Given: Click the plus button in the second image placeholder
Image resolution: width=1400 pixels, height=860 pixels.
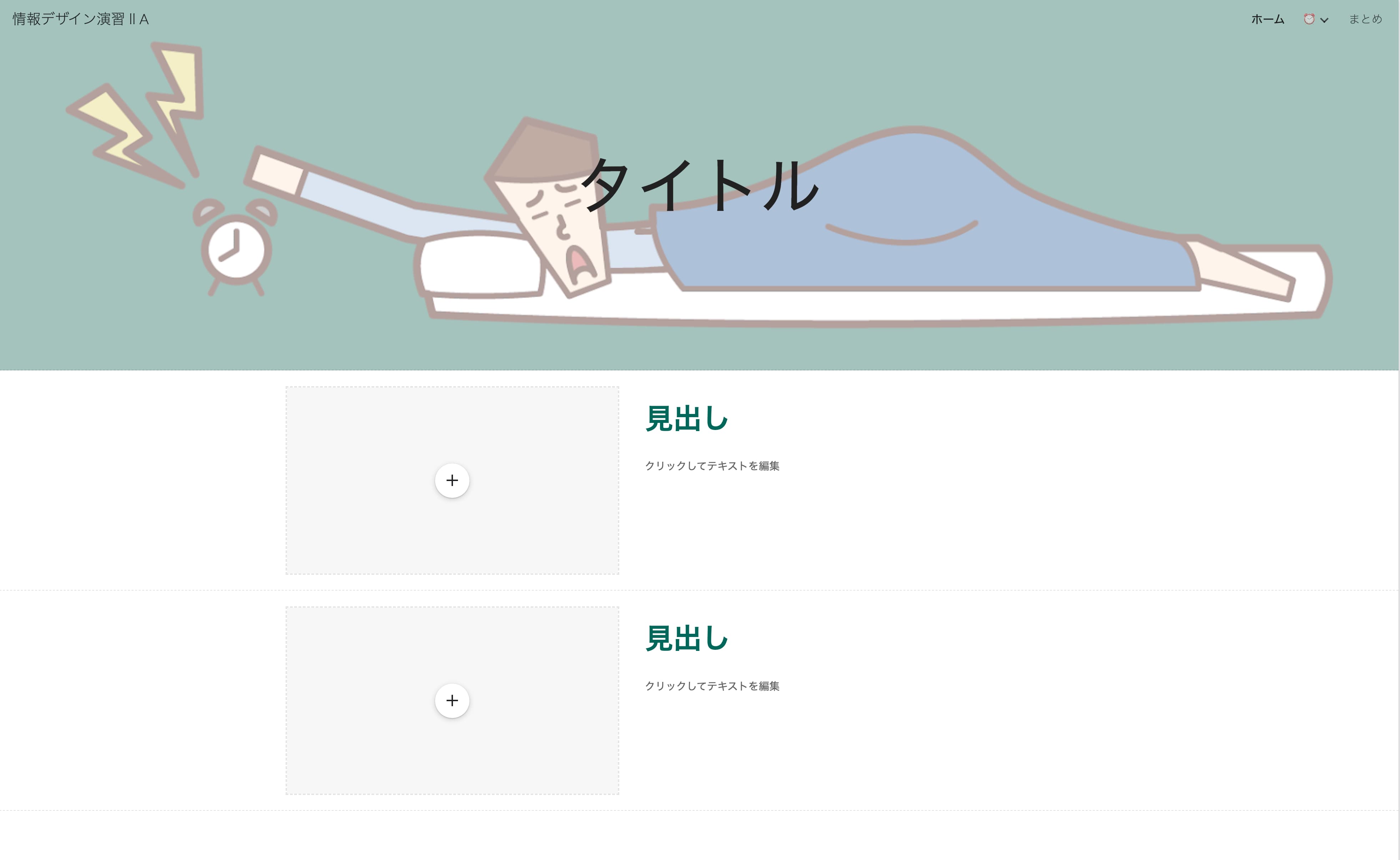Looking at the screenshot, I should click(452, 700).
